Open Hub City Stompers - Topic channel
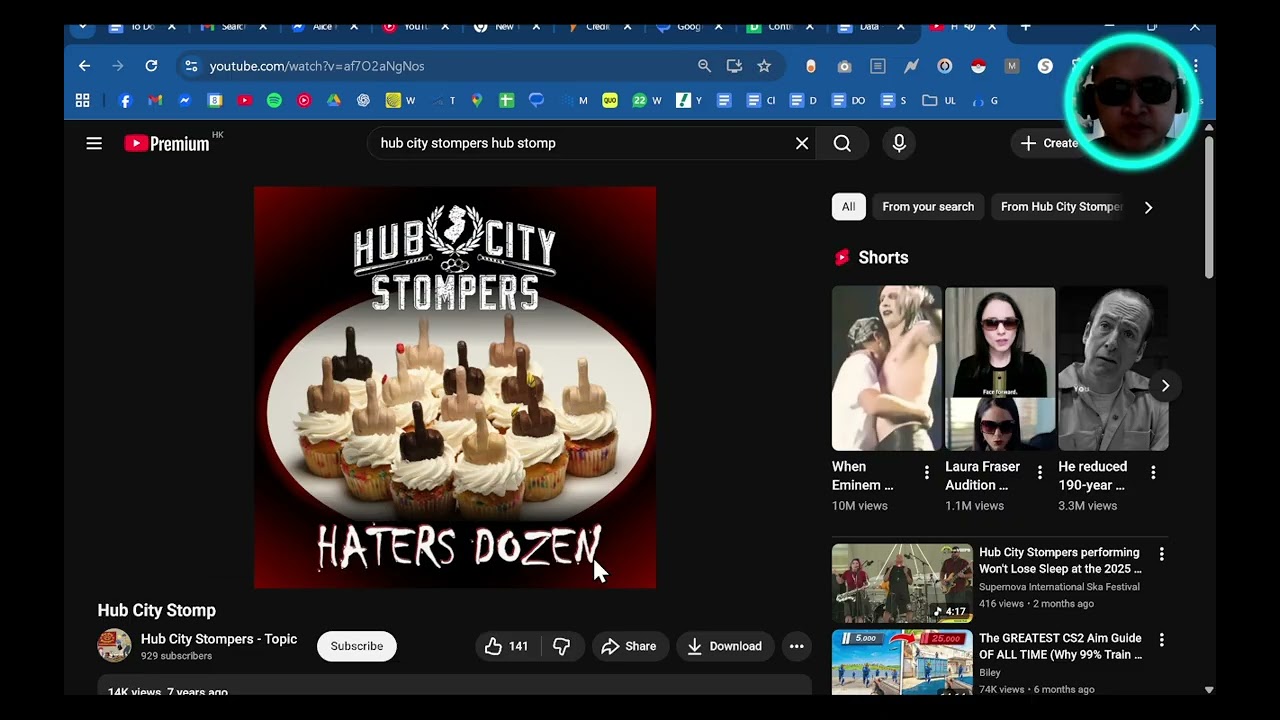Screen dimensions: 1280x720 coord(219,639)
